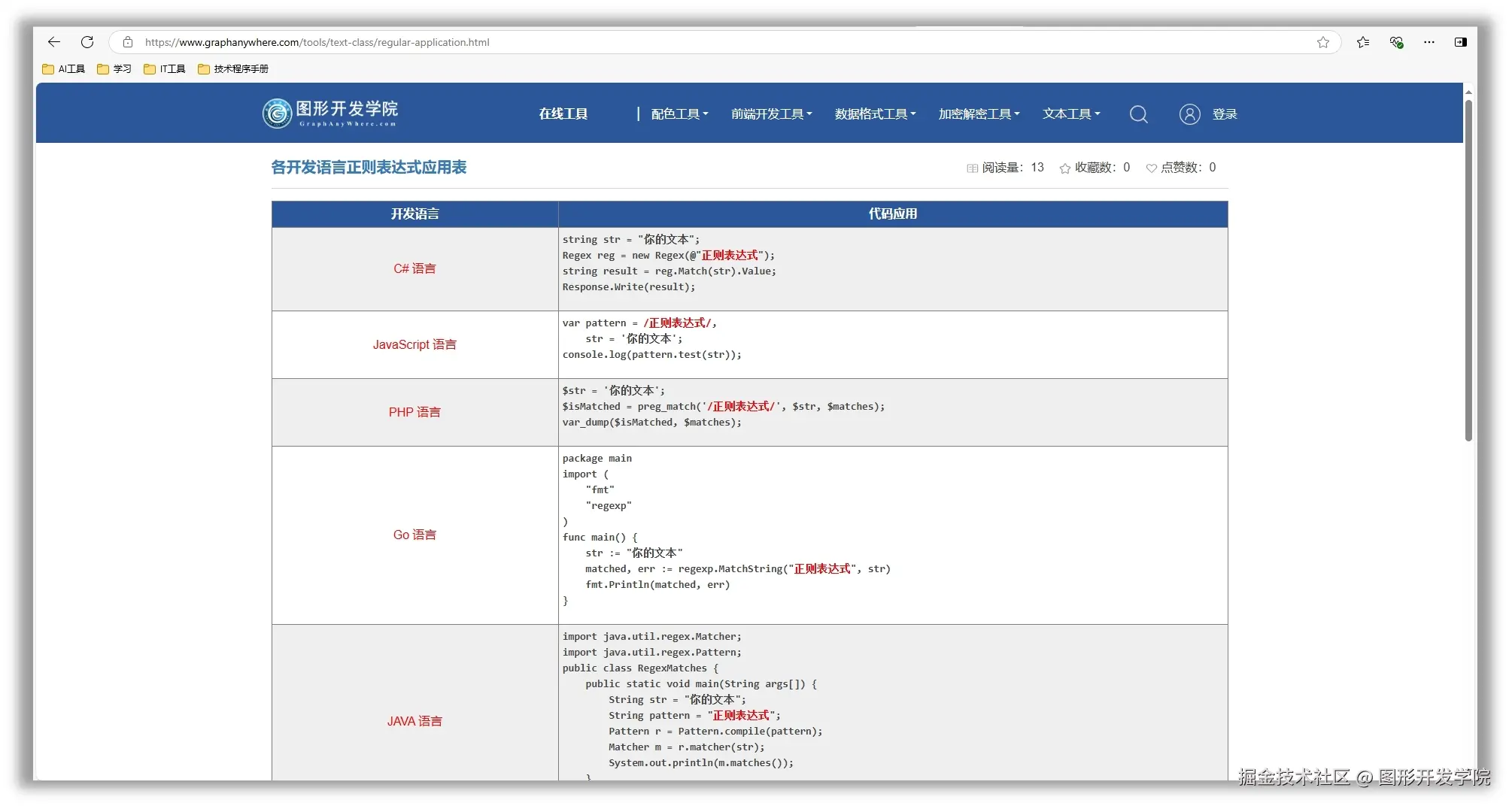Click the code line 'var_dump($isMatched, $matches);'
Viewport: 1512px width, 809px height.
(652, 423)
